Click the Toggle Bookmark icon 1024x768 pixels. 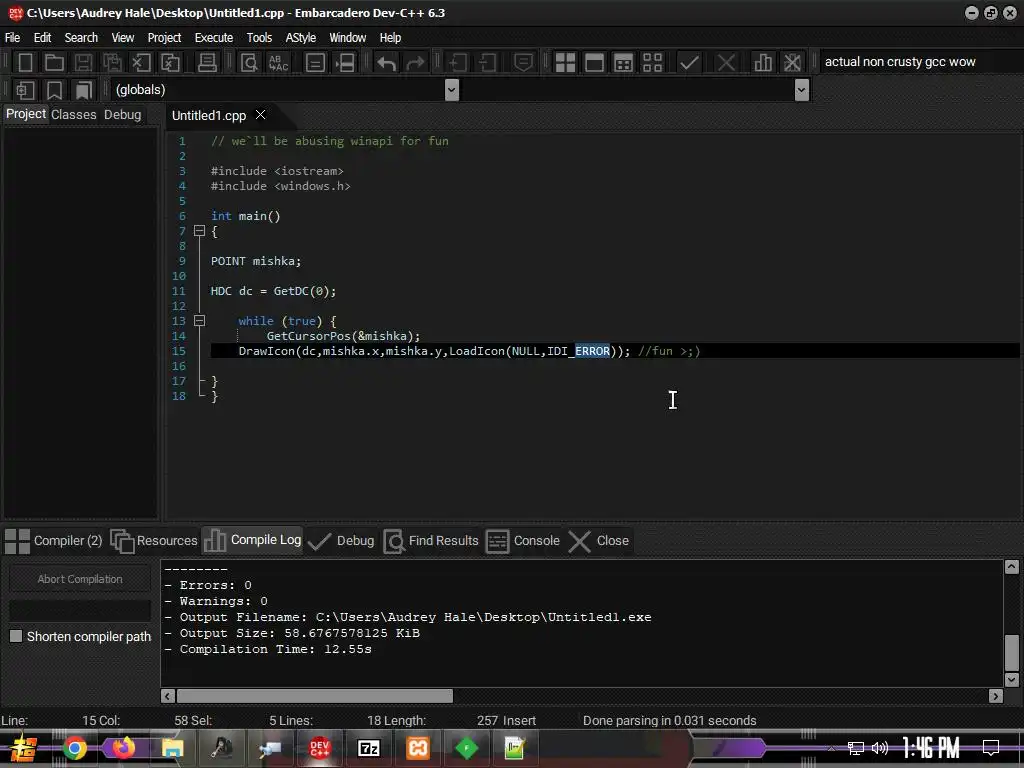(x=55, y=90)
